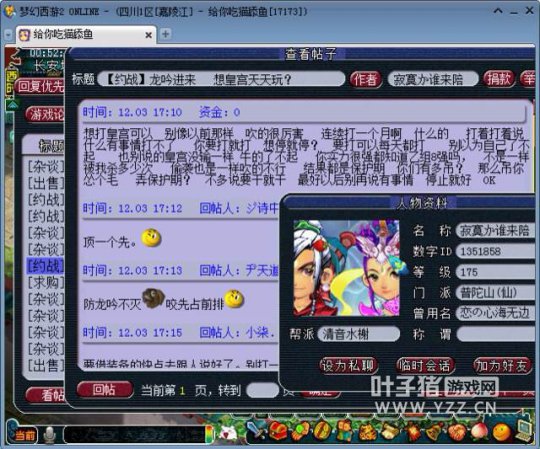Click the 回帖 reply button
The image size is (540, 449).
tap(104, 390)
